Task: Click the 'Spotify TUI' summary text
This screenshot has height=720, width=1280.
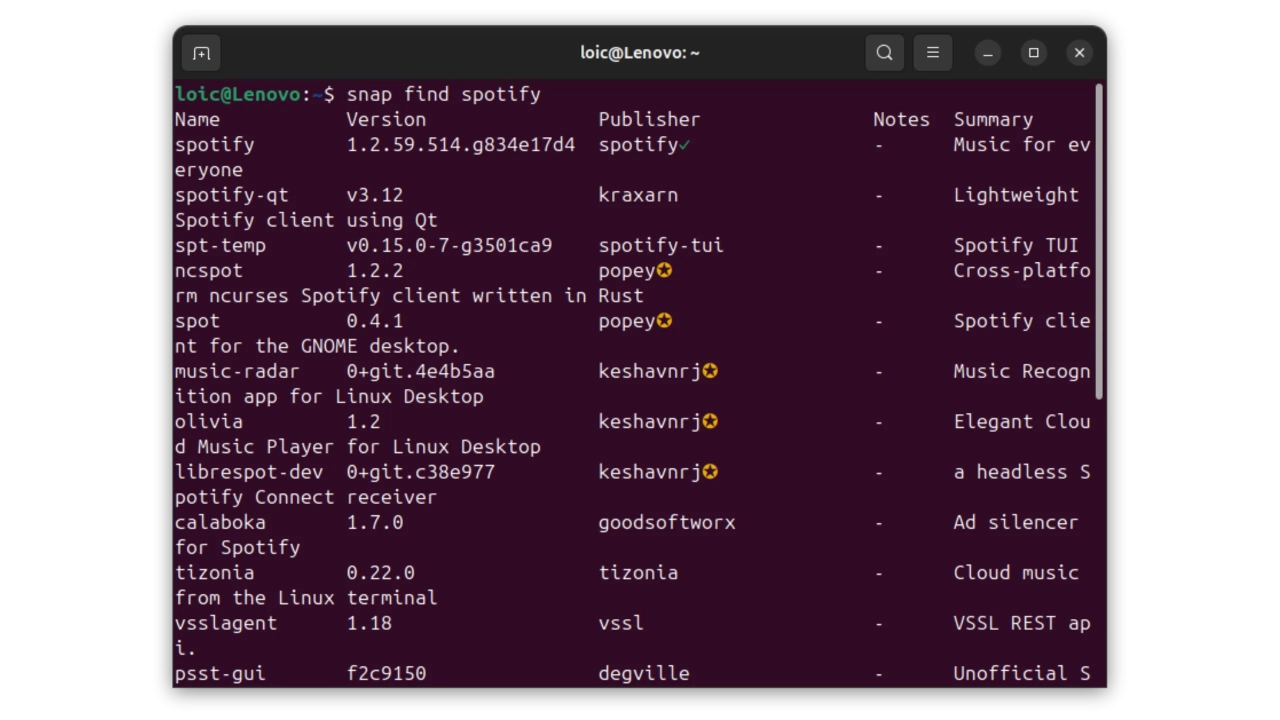Action: [x=1016, y=246]
